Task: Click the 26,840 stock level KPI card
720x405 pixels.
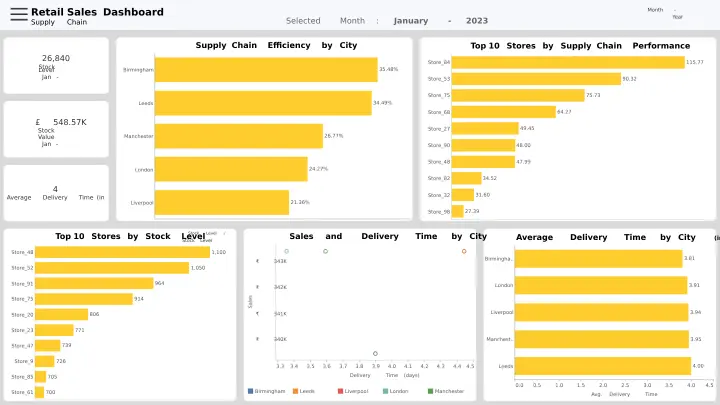Action: point(56,66)
